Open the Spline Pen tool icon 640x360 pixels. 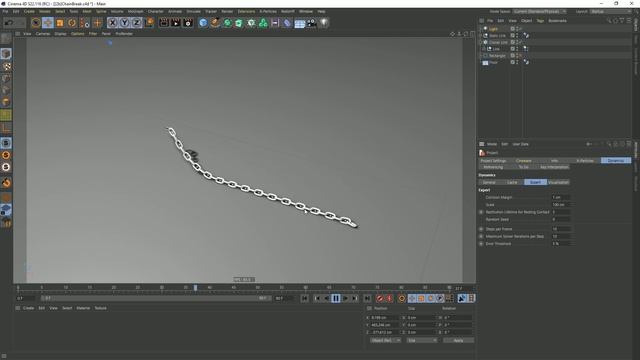coord(215,23)
